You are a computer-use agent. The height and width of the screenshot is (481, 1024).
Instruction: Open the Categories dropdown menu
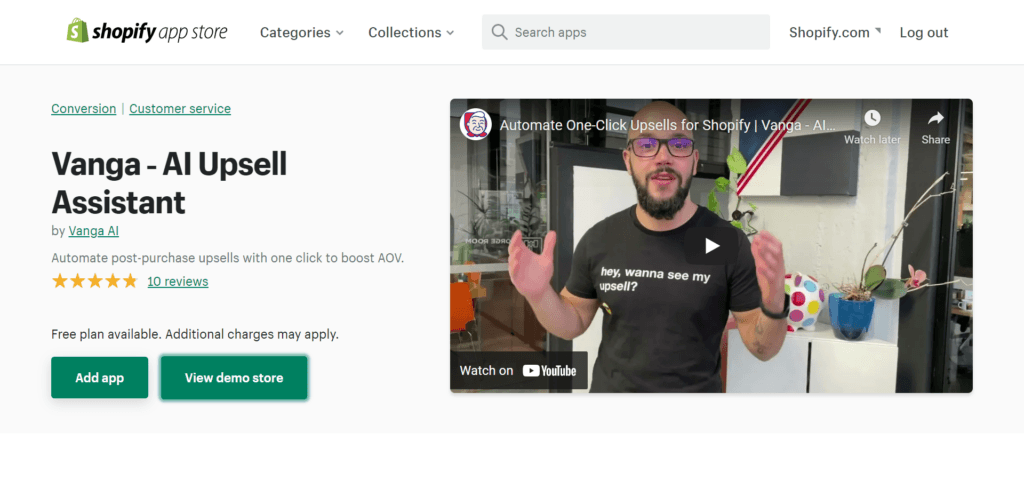point(302,33)
